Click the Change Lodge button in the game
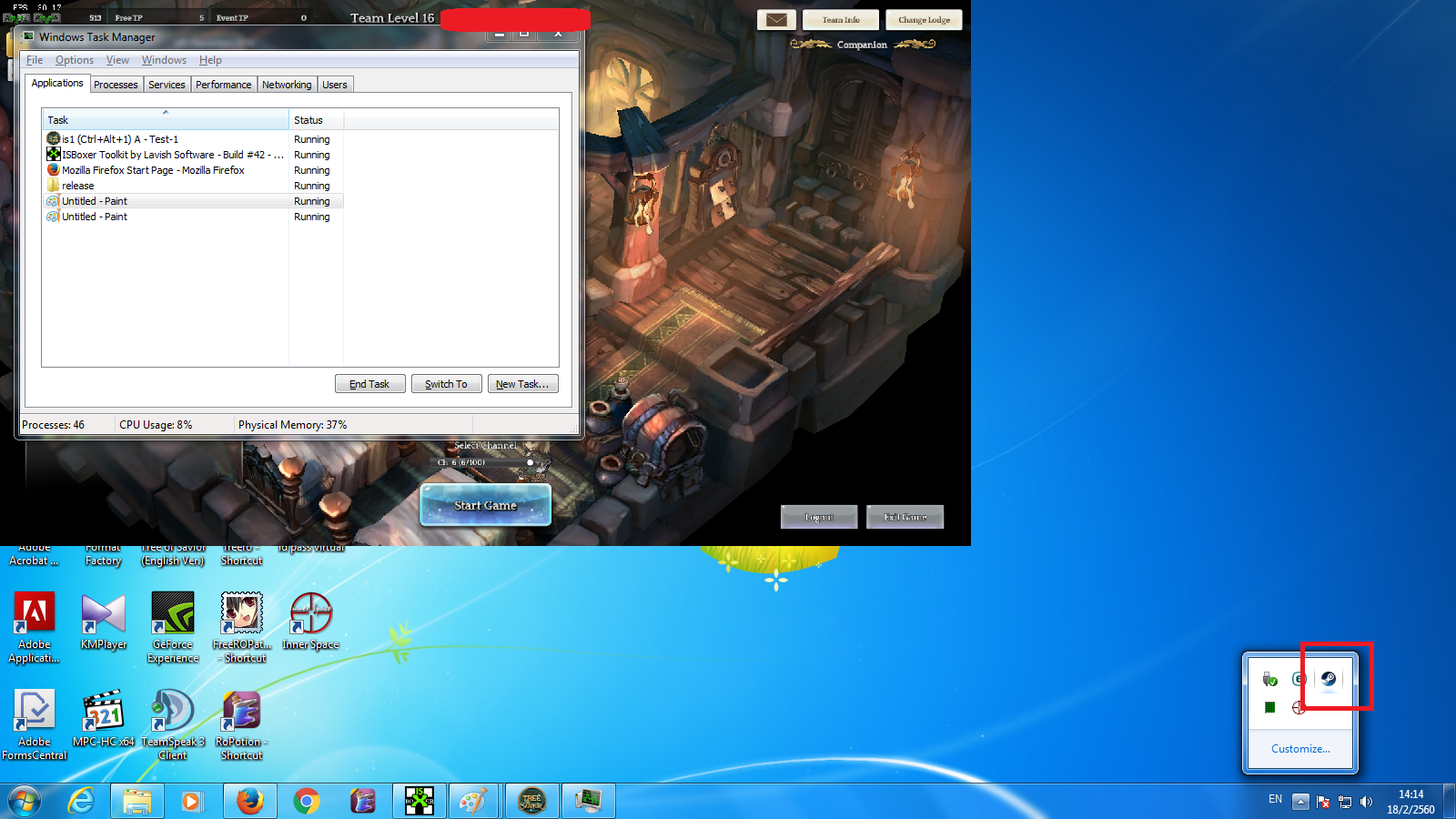The image size is (1456, 819). click(x=924, y=19)
